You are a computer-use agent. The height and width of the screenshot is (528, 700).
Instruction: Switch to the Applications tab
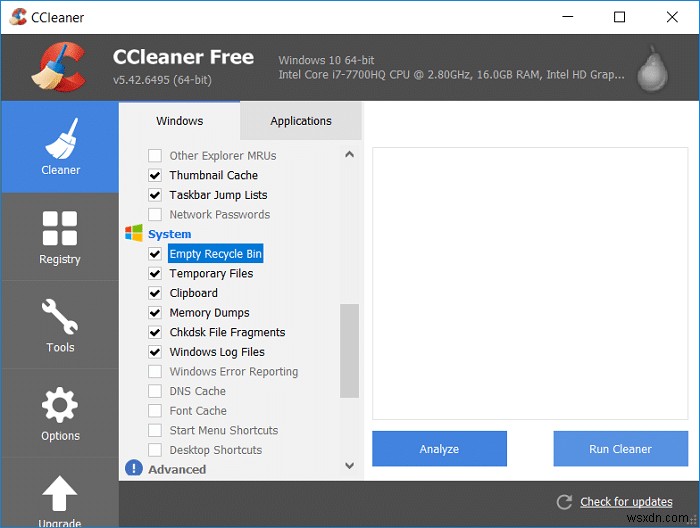(301, 121)
